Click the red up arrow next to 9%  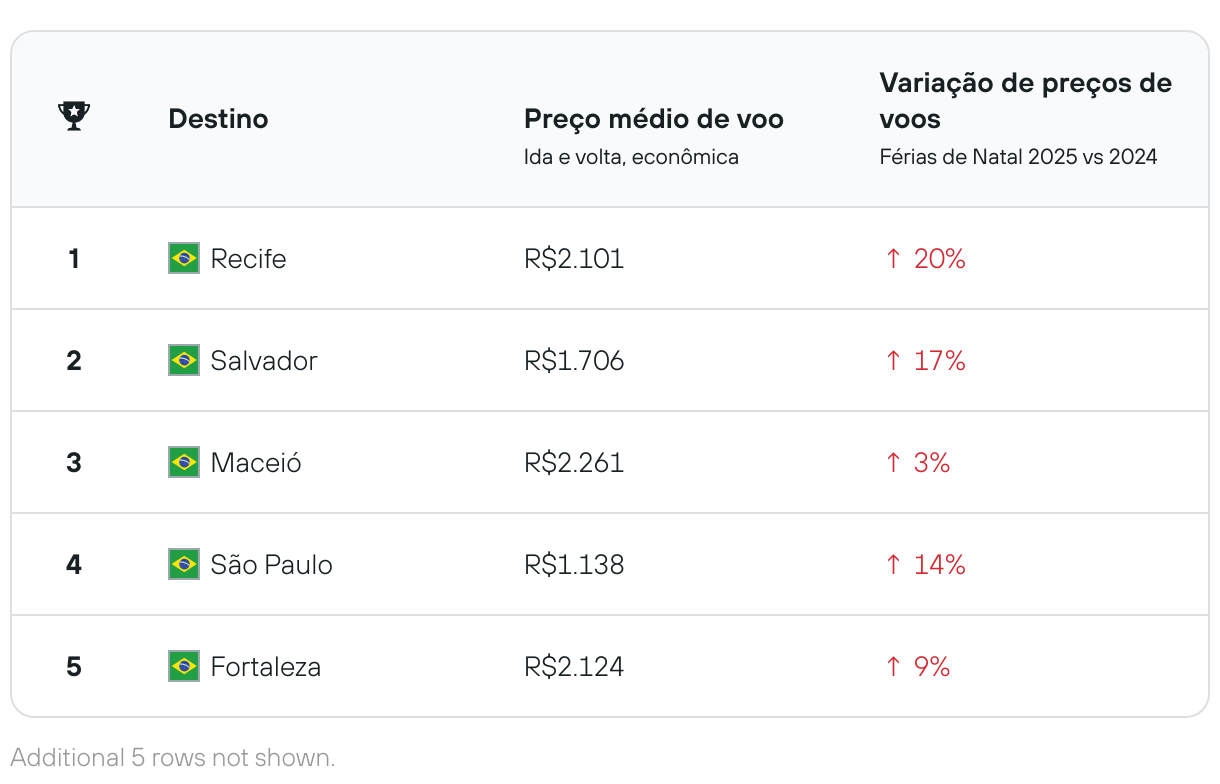click(x=893, y=667)
